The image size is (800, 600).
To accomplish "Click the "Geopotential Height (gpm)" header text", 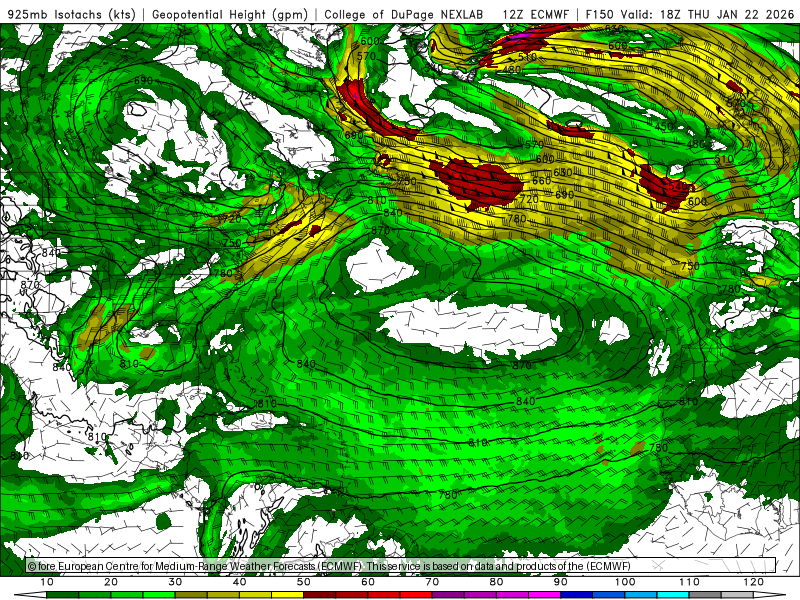I will pos(230,14).
